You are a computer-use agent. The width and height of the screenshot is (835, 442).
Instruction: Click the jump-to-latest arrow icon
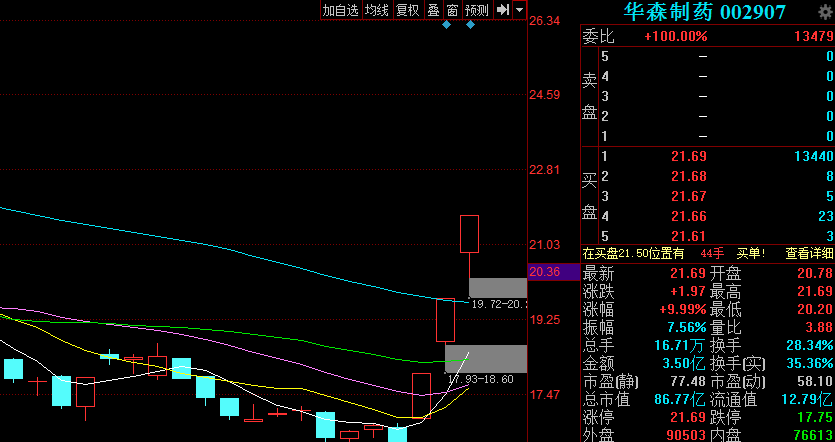(x=503, y=10)
